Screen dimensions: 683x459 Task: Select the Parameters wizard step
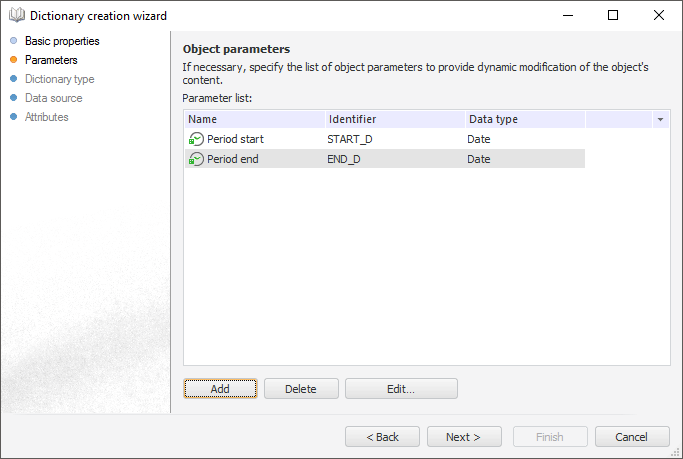(51, 60)
